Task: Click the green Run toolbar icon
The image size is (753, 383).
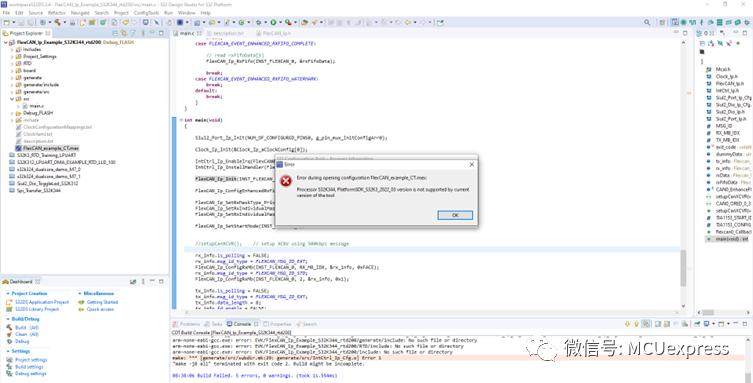Action: tap(273, 22)
